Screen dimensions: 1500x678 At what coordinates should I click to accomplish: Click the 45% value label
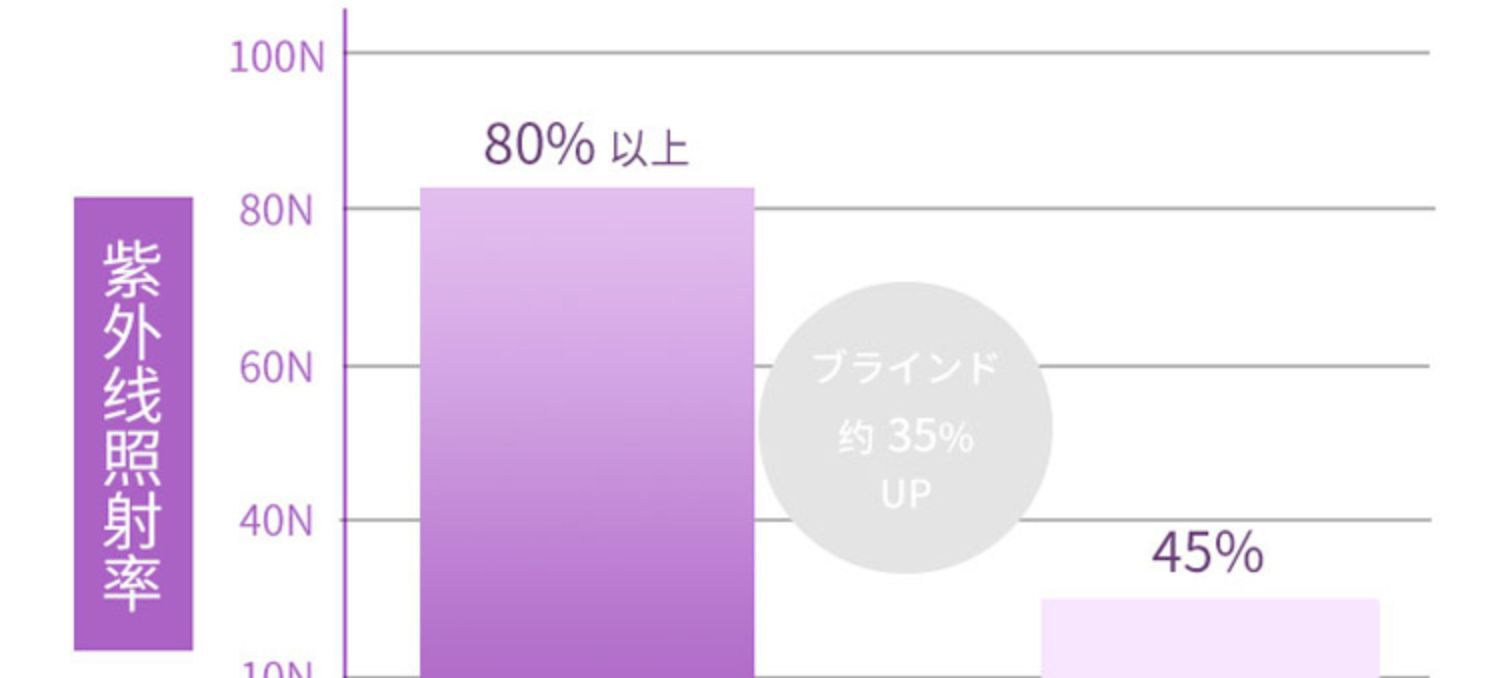click(1207, 553)
